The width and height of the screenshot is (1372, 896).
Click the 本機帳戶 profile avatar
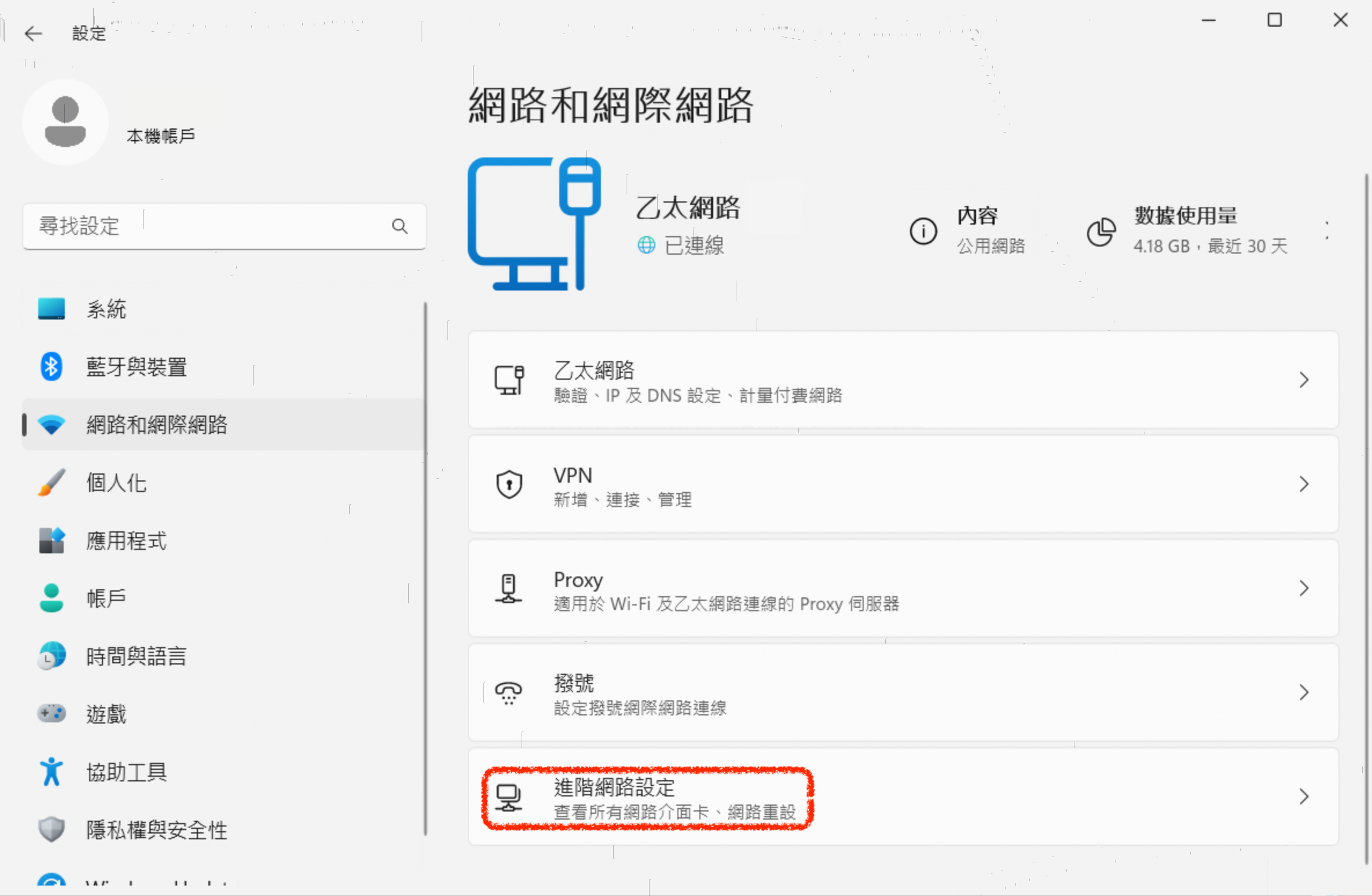tap(65, 122)
